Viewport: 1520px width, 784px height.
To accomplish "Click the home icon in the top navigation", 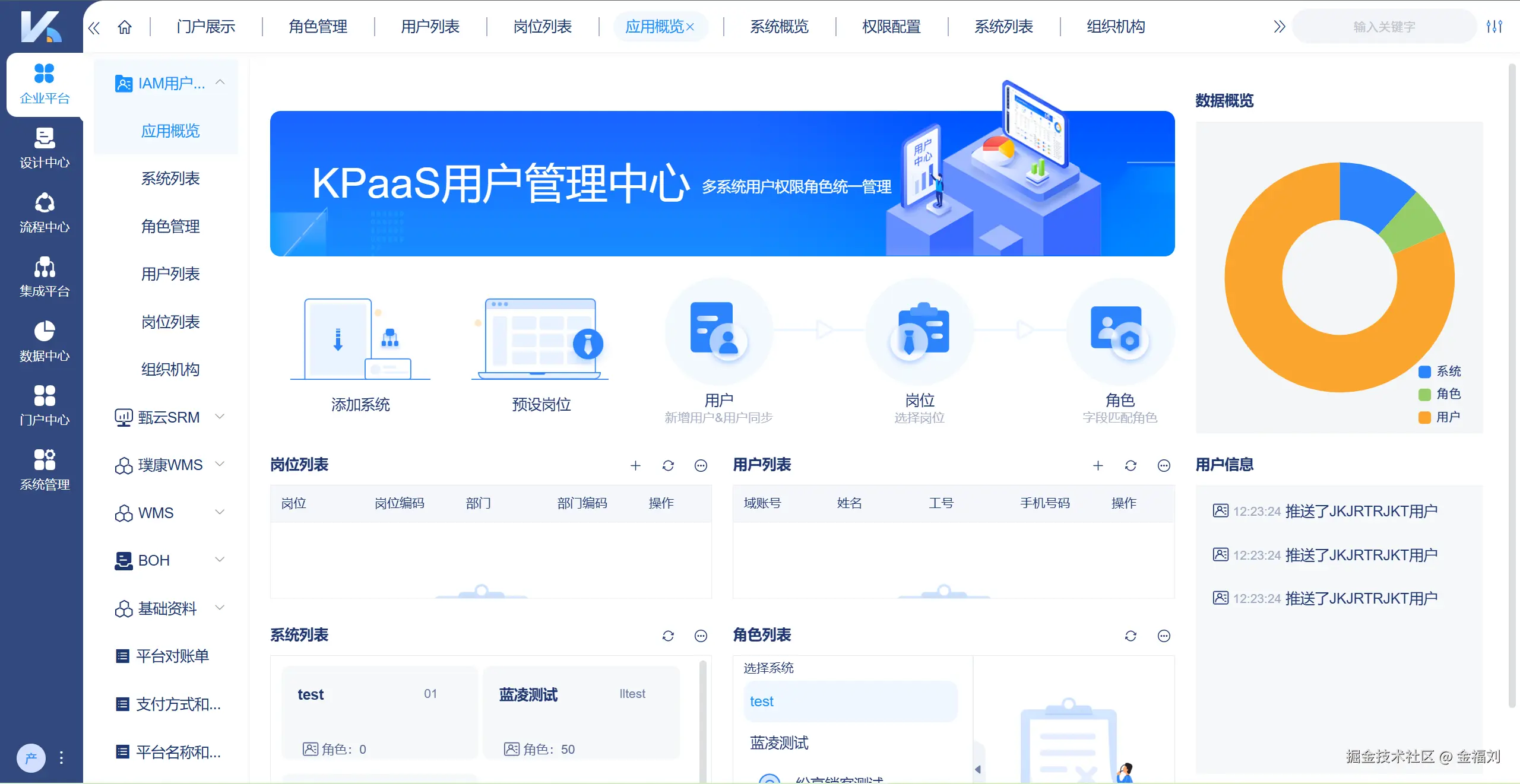I will (x=124, y=27).
